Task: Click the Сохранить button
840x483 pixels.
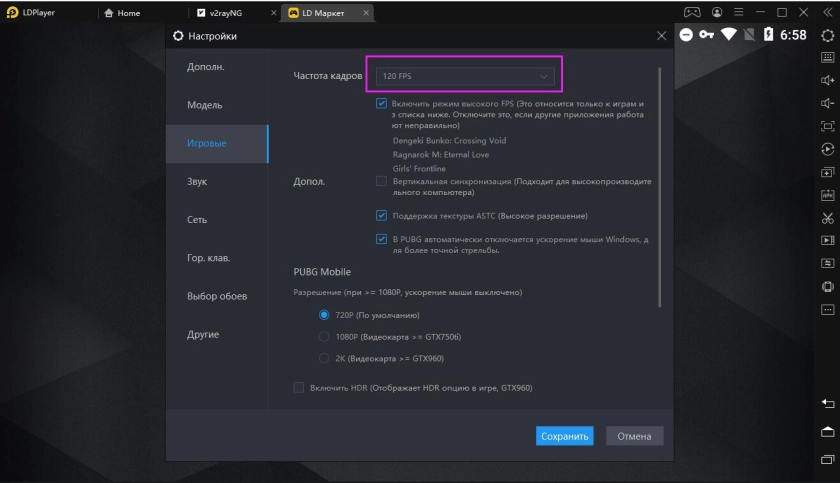Action: point(565,436)
